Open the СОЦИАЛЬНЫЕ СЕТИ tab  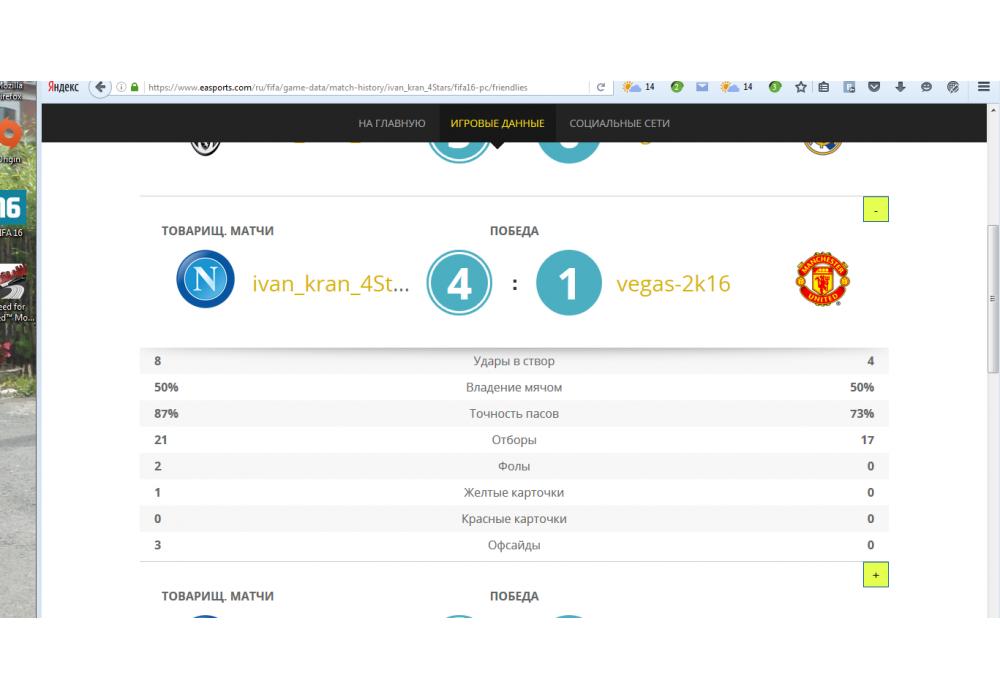(619, 123)
